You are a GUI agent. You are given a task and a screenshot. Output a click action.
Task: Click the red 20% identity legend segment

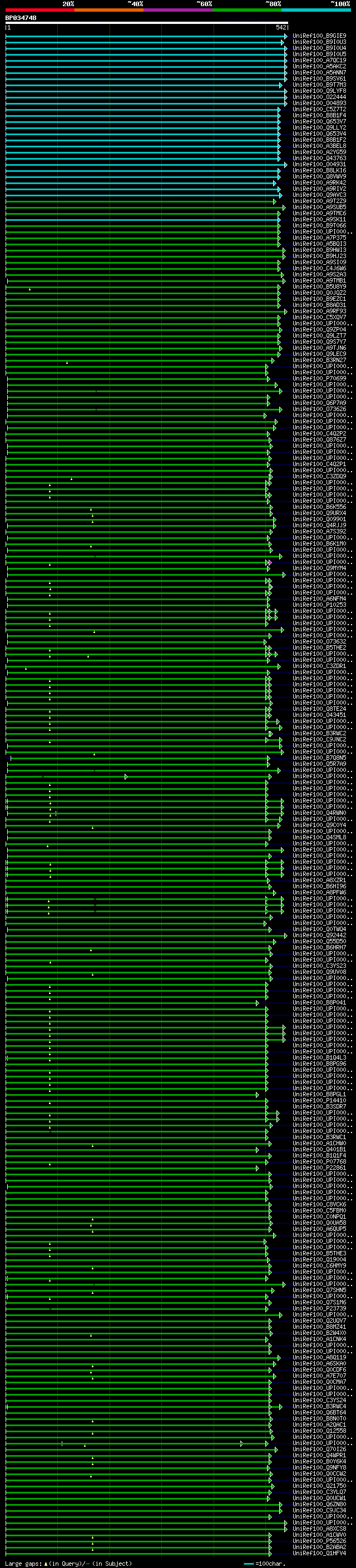(40, 10)
